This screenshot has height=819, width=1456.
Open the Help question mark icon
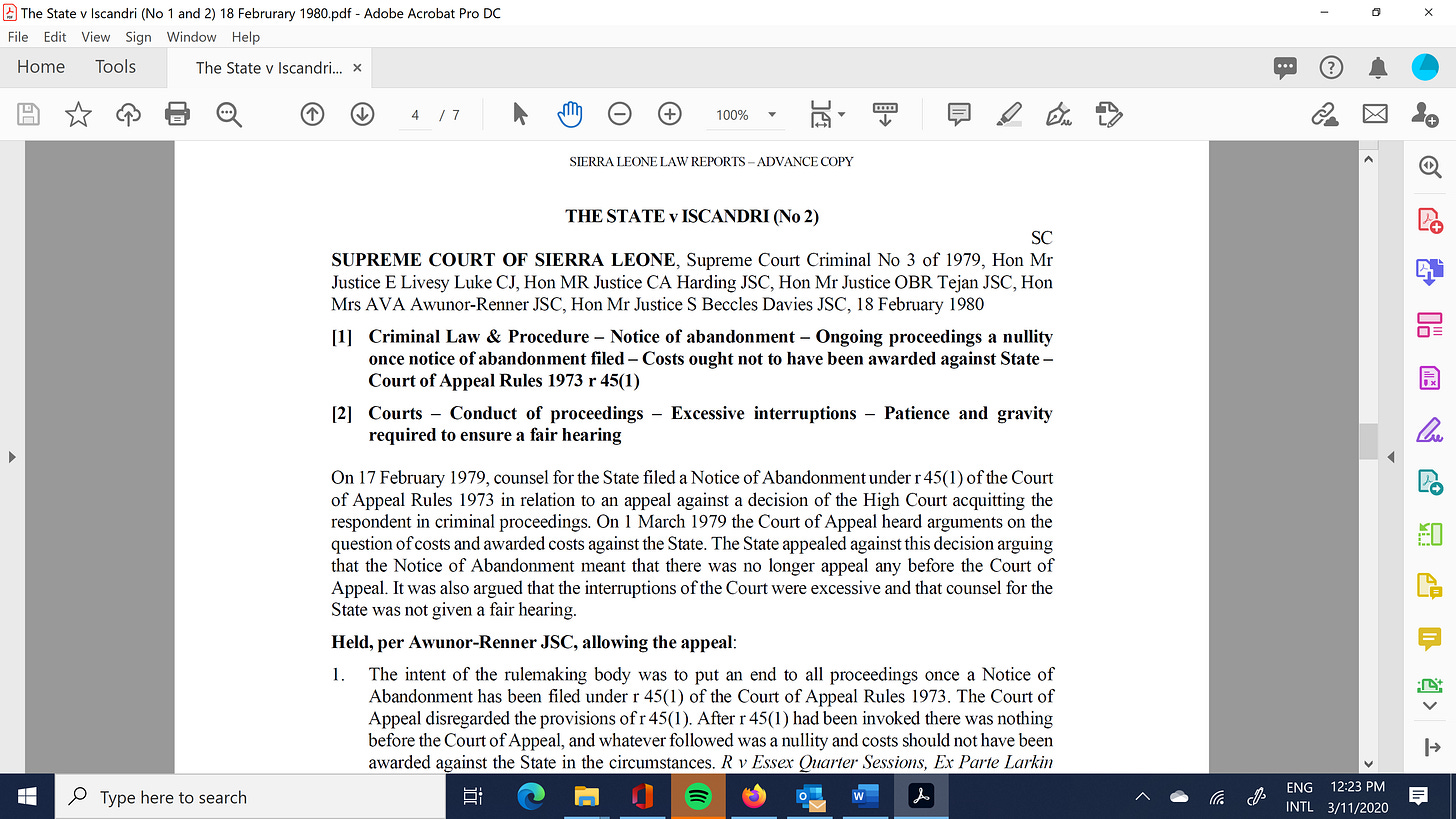point(1331,67)
